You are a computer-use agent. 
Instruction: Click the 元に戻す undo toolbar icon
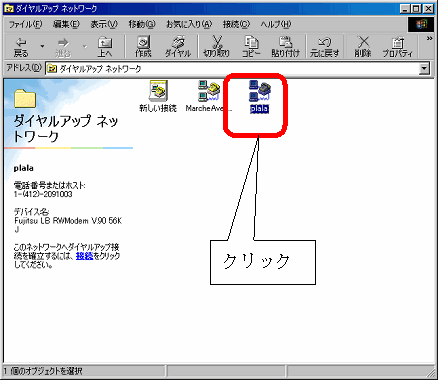point(324,46)
